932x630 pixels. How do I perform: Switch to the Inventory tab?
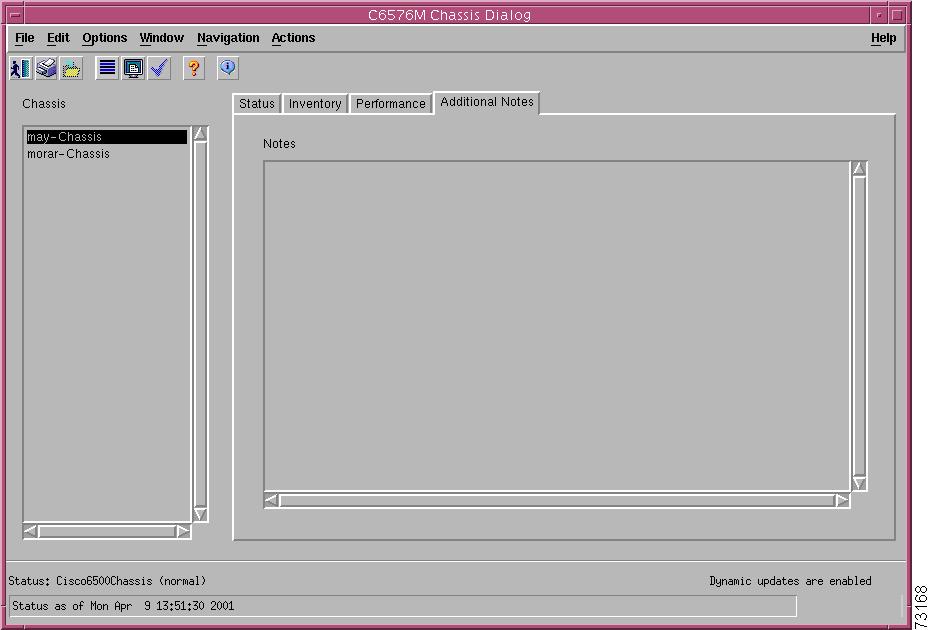click(315, 103)
